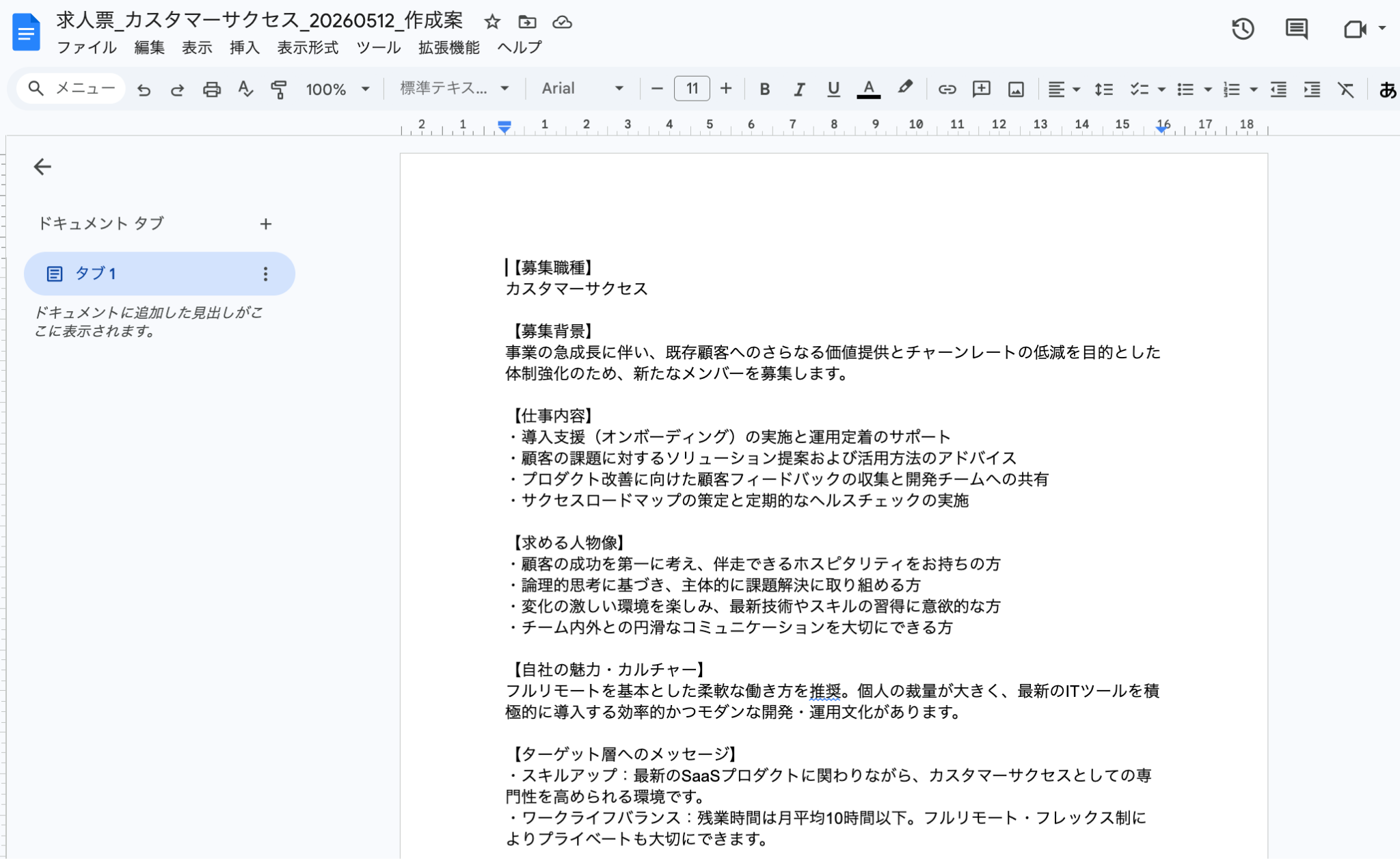Click the right indent marker on ruler
This screenshot has height=859, width=1400.
pos(1162,128)
